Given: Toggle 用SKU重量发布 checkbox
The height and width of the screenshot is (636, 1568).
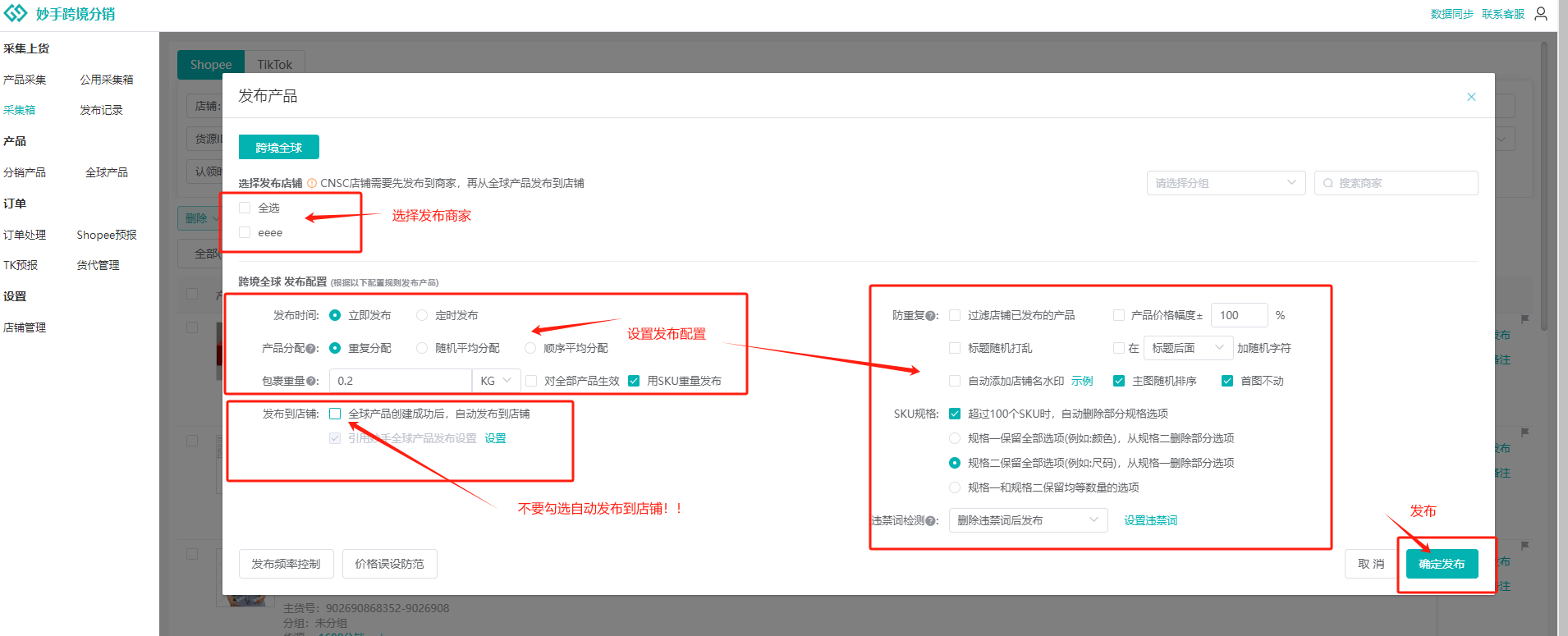Looking at the screenshot, I should [634, 381].
